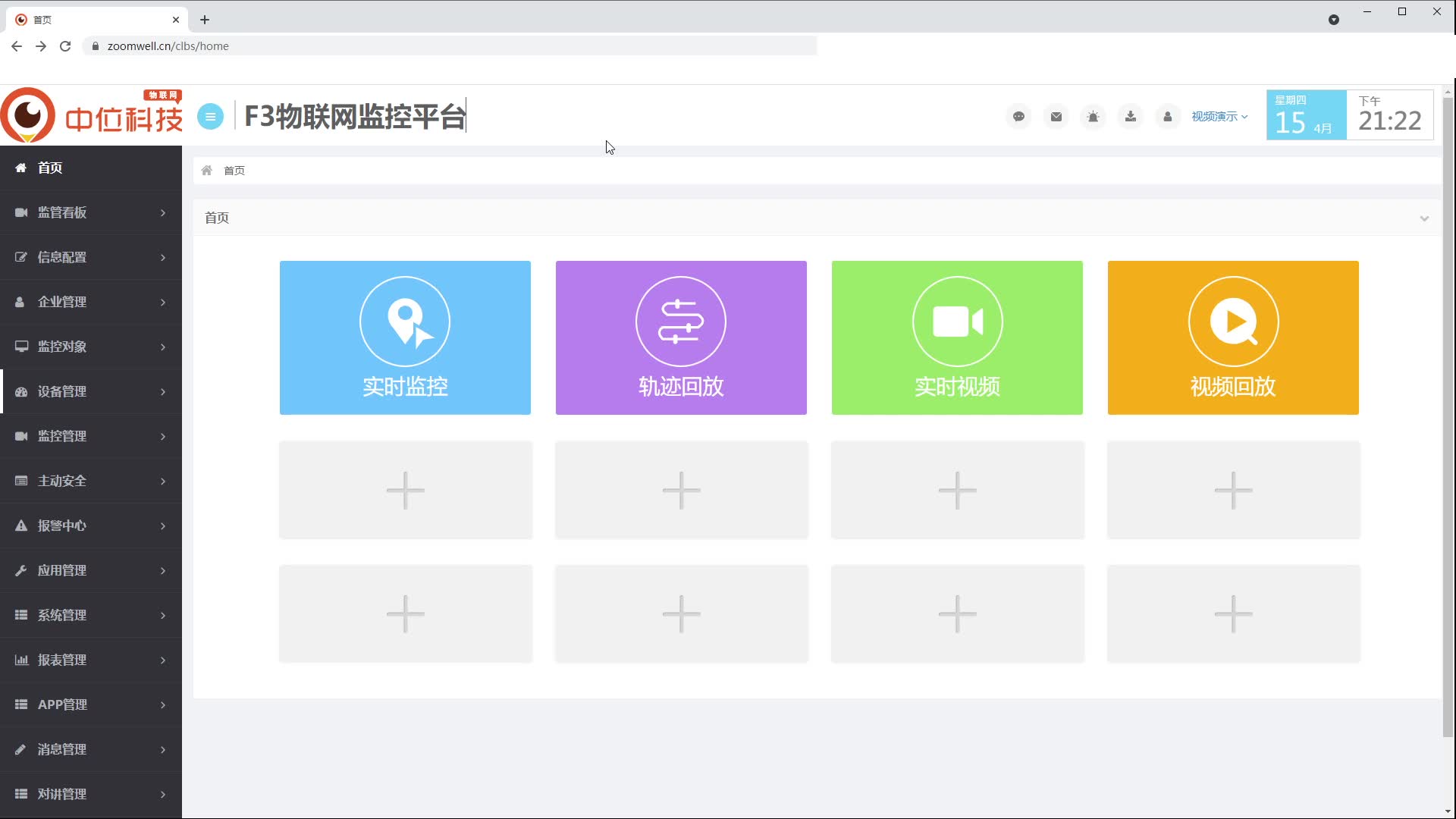This screenshot has width=1456, height=819.
Task: Open the 实时视频 tile
Action: coord(957,337)
